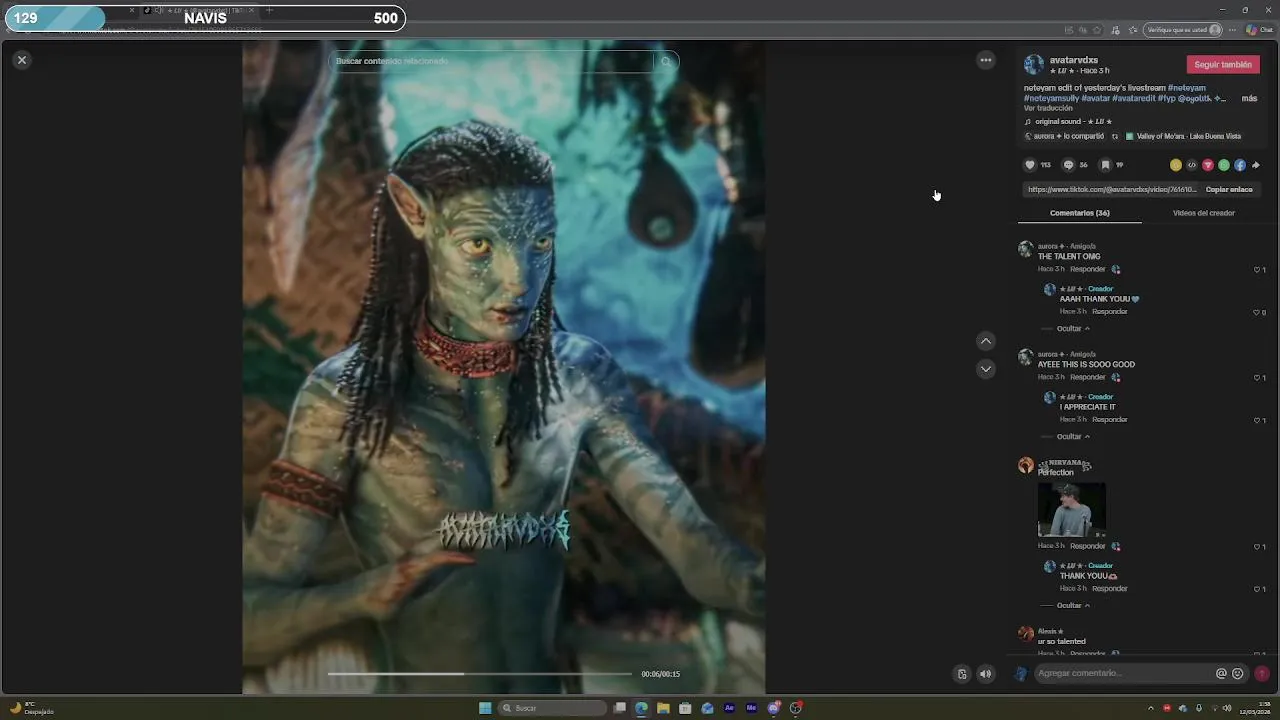Like the 'THE TALENT OMG' comment
Screen dimensions: 1280x720
[1258, 269]
